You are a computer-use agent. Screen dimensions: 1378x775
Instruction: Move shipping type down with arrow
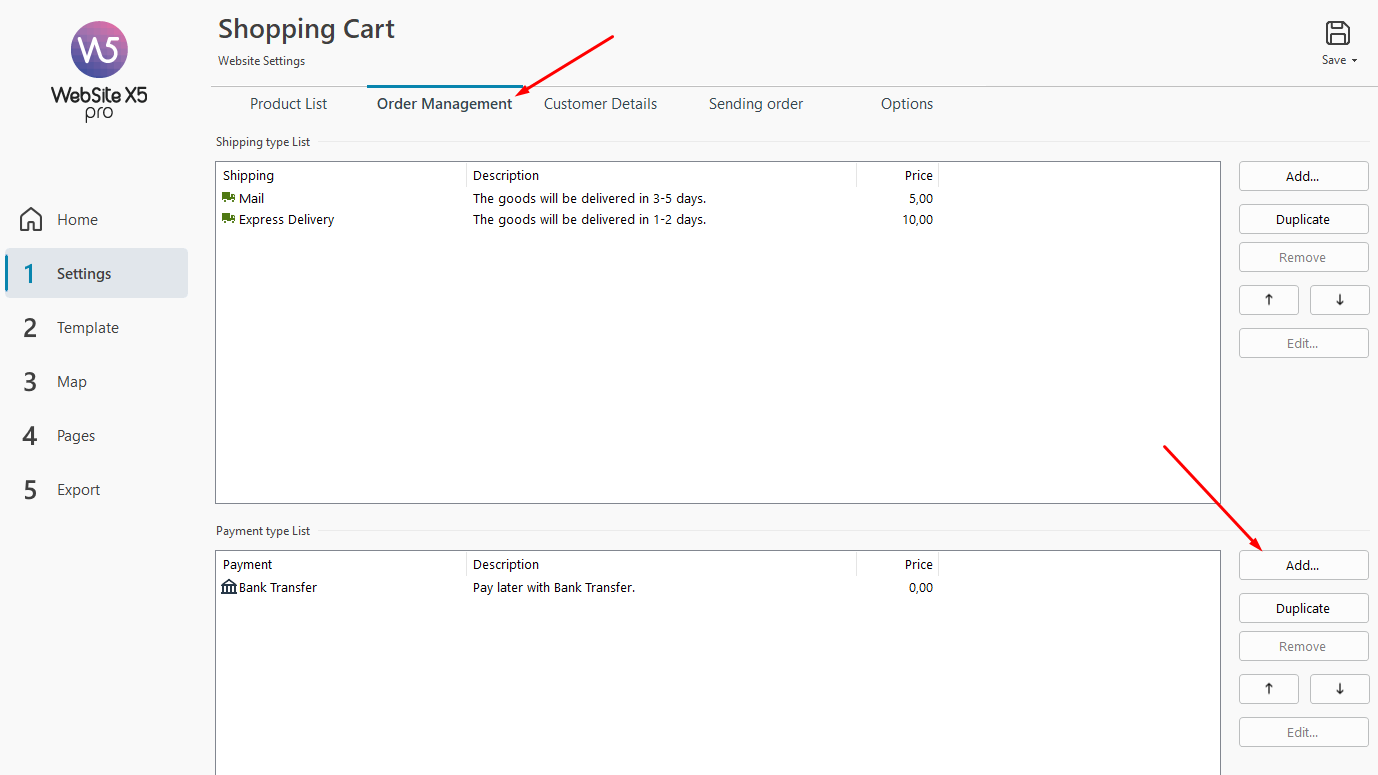[x=1339, y=300]
